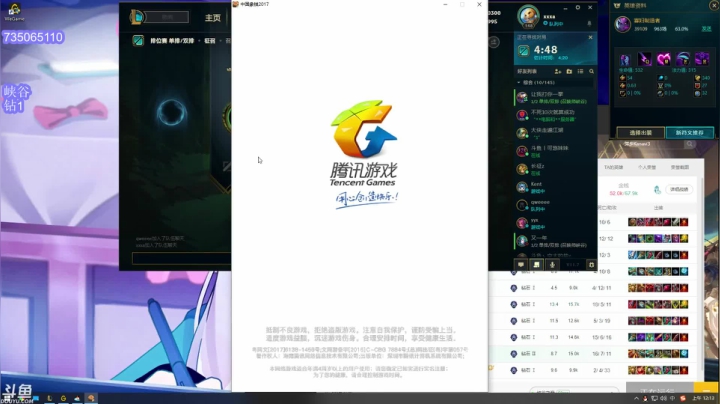Click the new friend folder icon

[569, 72]
